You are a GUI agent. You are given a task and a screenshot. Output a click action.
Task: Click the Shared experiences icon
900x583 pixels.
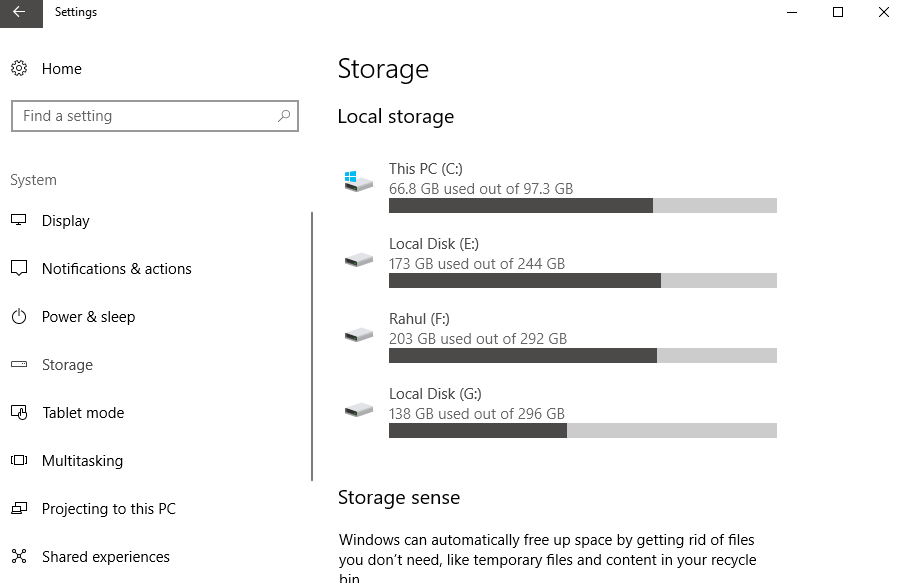click(19, 557)
